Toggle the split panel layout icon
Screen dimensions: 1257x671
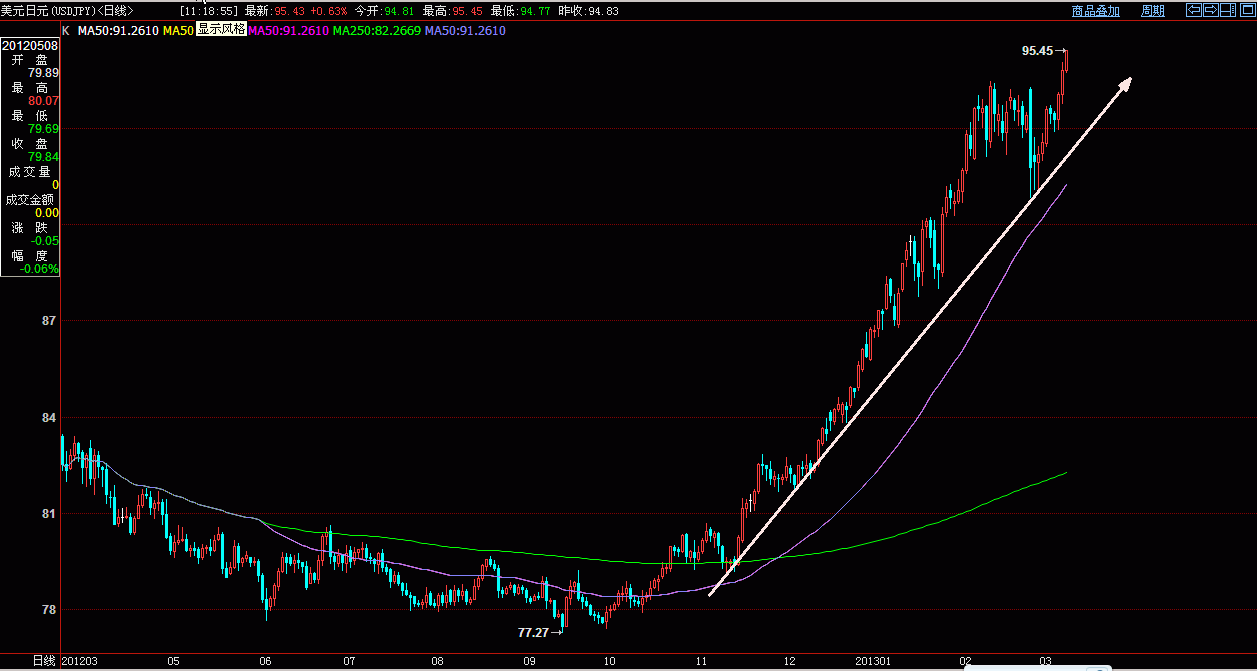[x=1228, y=10]
